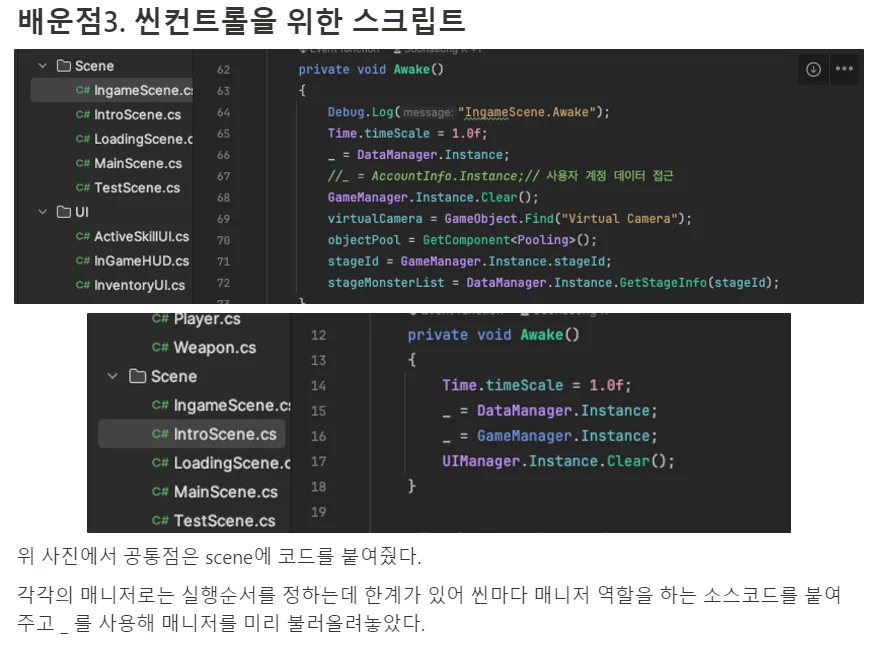Select IngameScene.cs in upper file tree

click(112, 90)
